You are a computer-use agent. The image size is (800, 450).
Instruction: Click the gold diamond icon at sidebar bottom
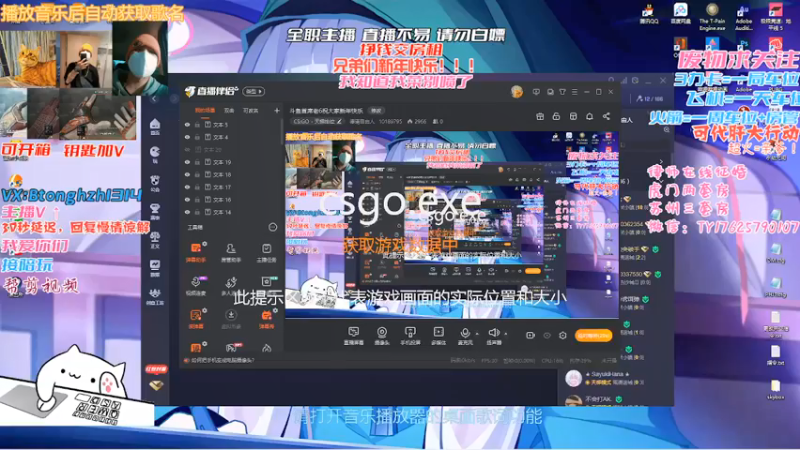[x=156, y=385]
